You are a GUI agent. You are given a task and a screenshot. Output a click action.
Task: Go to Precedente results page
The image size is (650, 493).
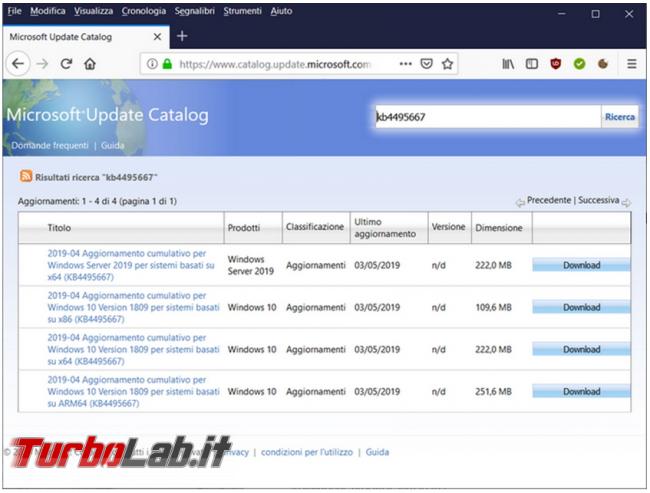[549, 200]
